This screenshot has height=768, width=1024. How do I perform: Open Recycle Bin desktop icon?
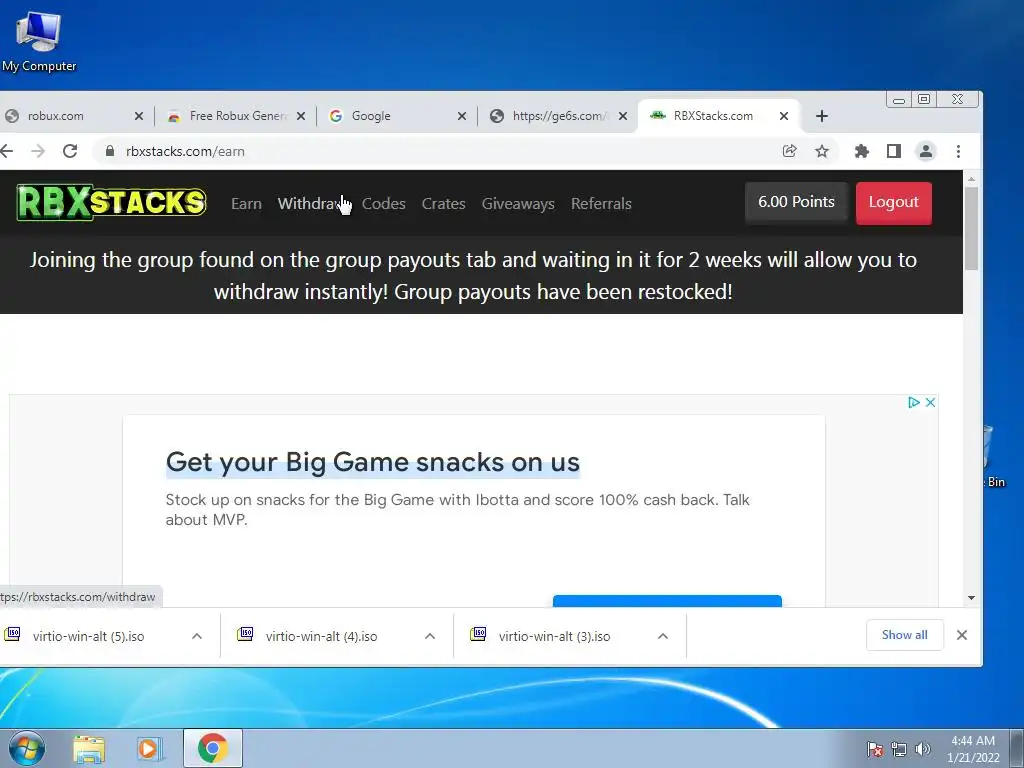[x=993, y=456]
